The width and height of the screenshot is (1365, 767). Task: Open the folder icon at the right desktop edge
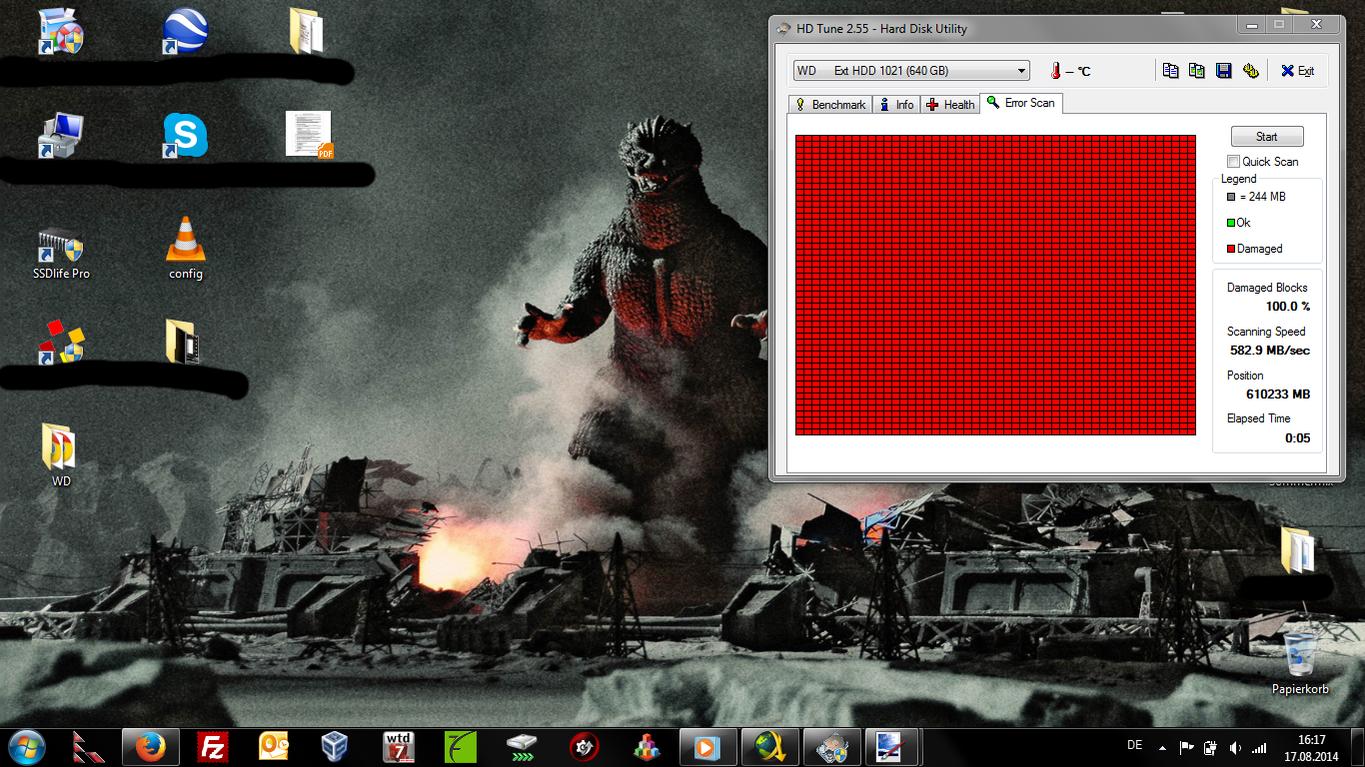click(x=1298, y=550)
